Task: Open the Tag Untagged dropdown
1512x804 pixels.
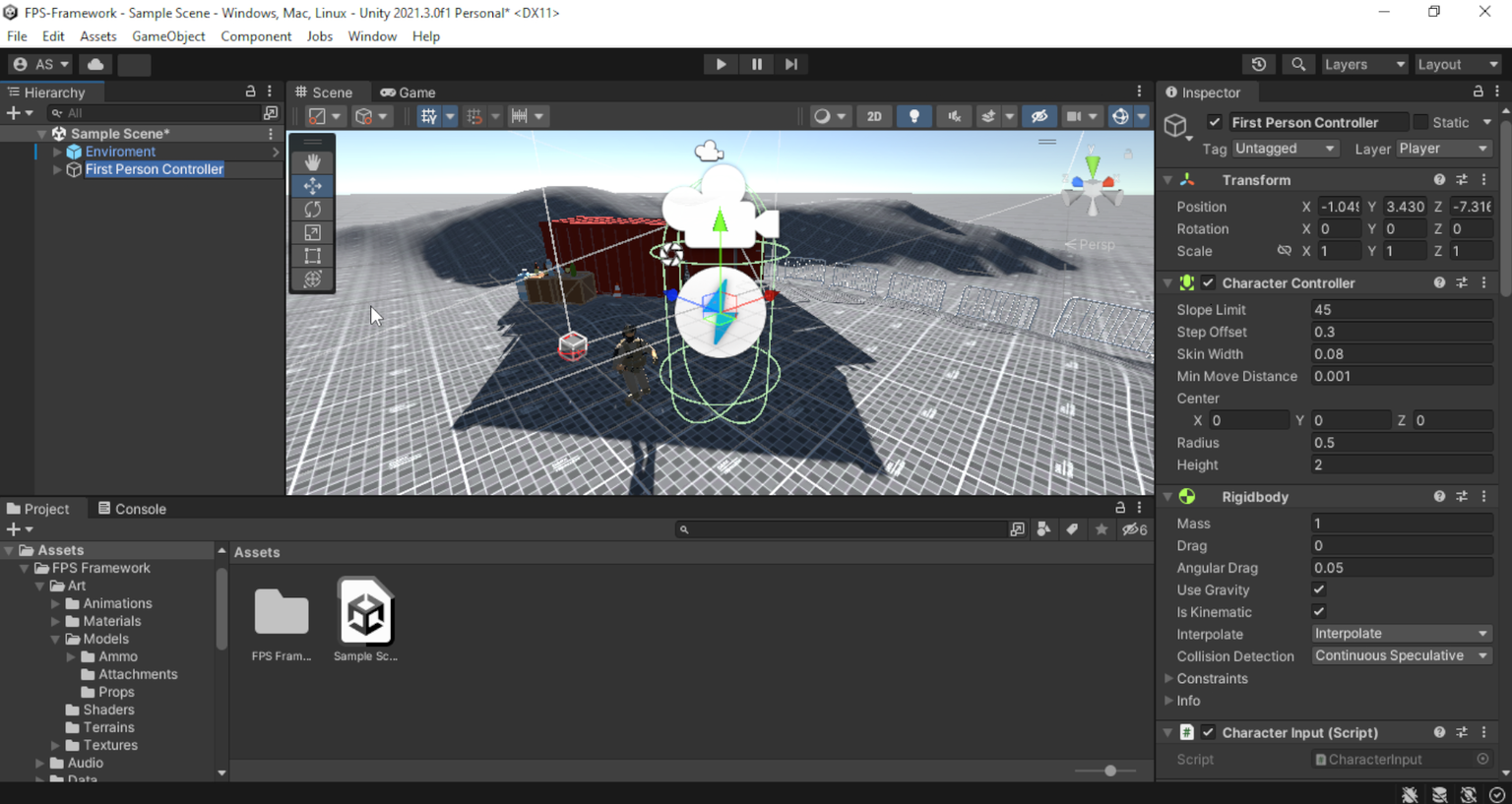Action: pyautogui.click(x=1285, y=149)
